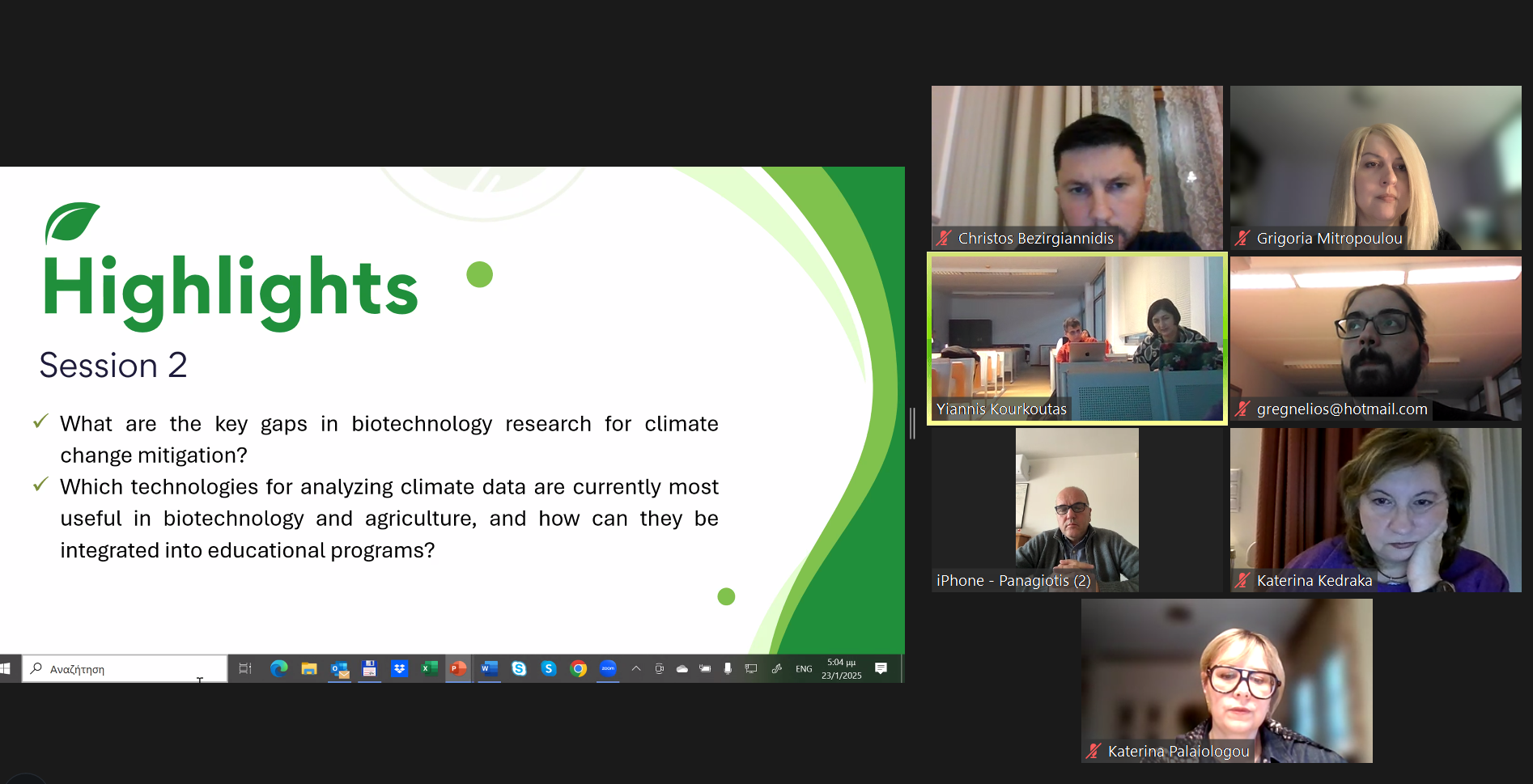
Task: Click muted mic icon of gregnelios@hotmail.com
Action: click(1242, 409)
